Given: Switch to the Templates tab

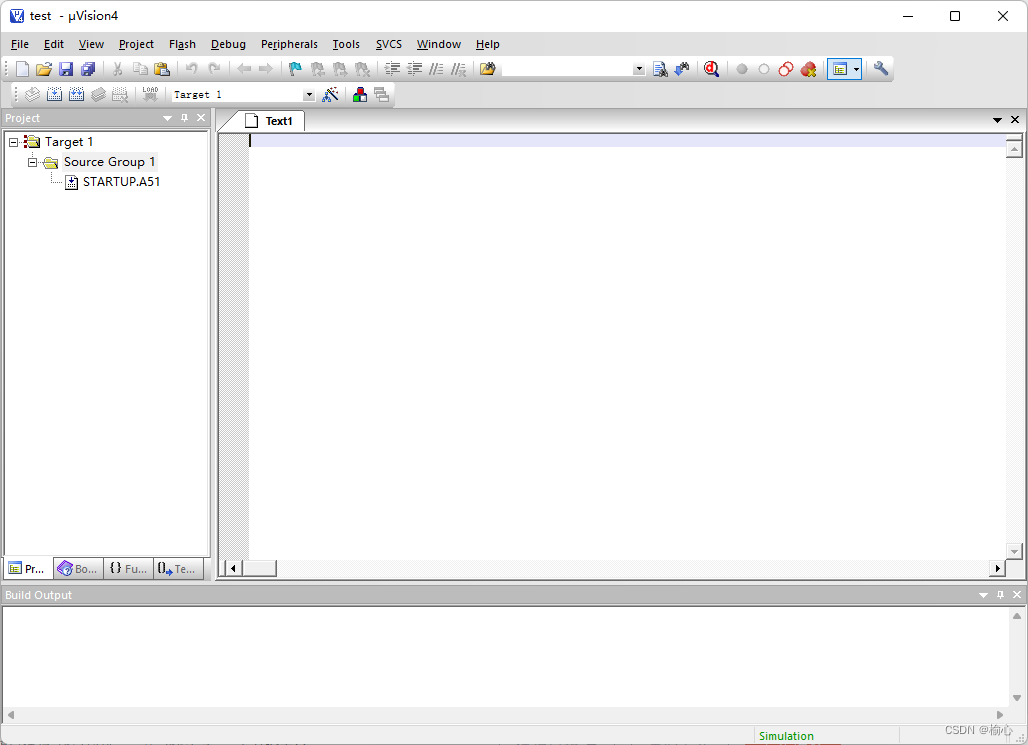Looking at the screenshot, I should tap(178, 569).
